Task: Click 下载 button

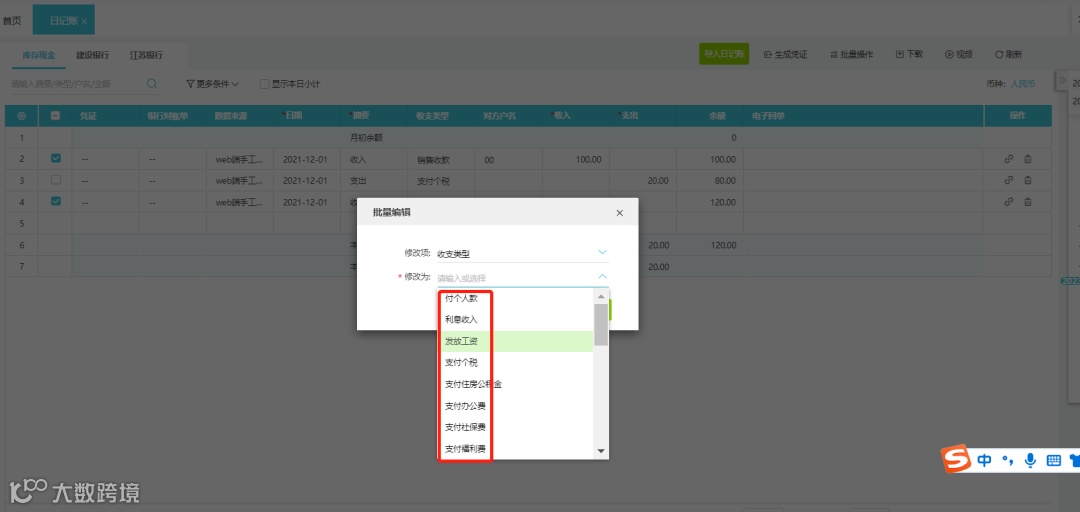Action: (x=909, y=54)
